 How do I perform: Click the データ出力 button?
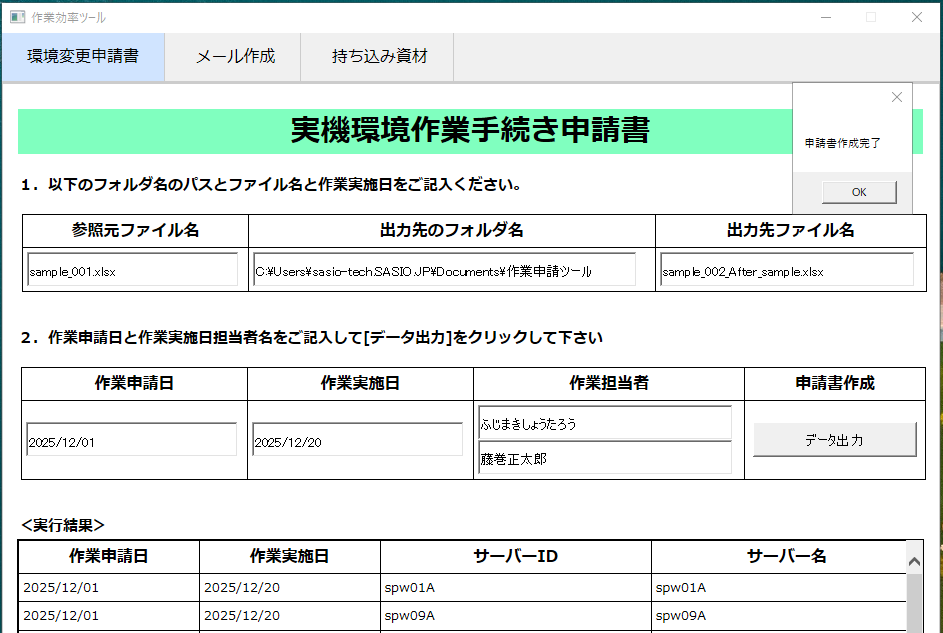(x=834, y=440)
